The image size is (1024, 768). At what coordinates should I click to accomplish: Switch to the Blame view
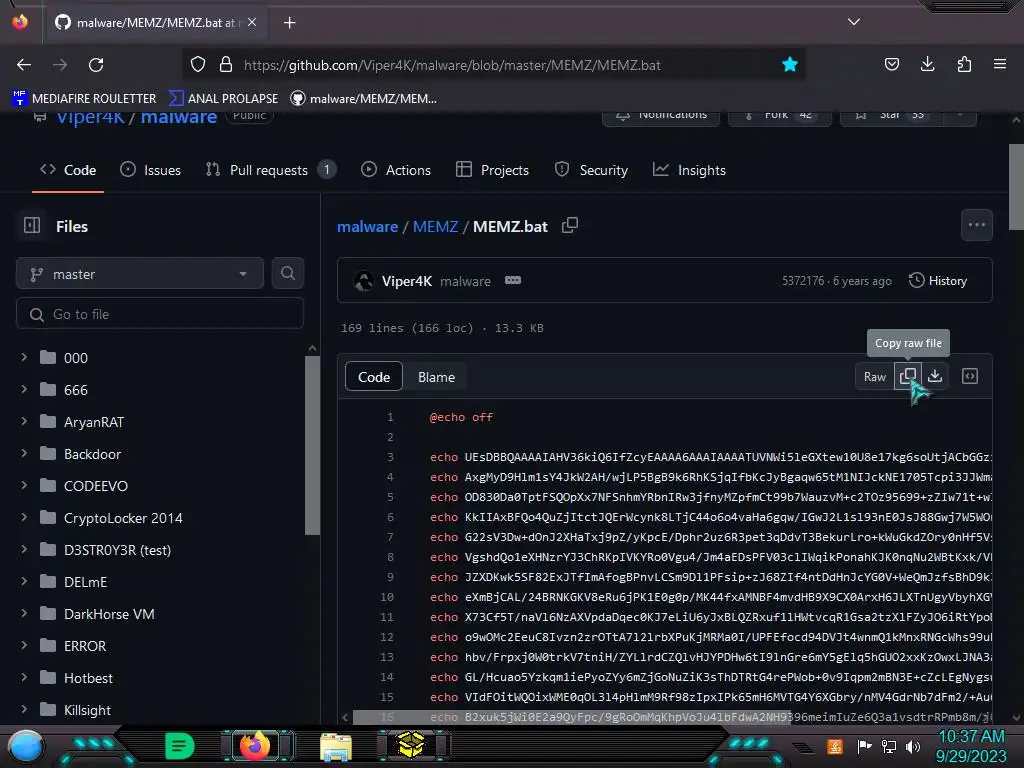(436, 377)
